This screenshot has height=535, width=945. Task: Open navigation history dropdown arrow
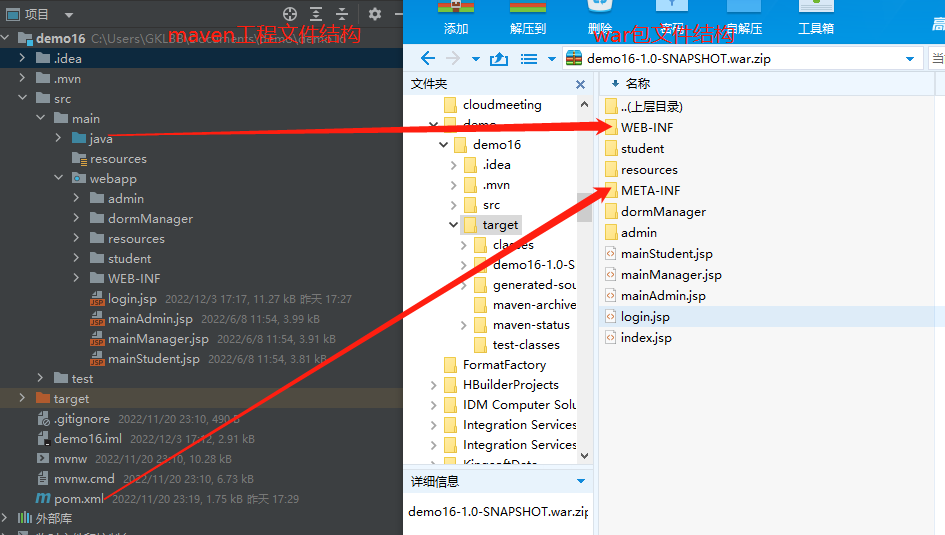point(476,59)
